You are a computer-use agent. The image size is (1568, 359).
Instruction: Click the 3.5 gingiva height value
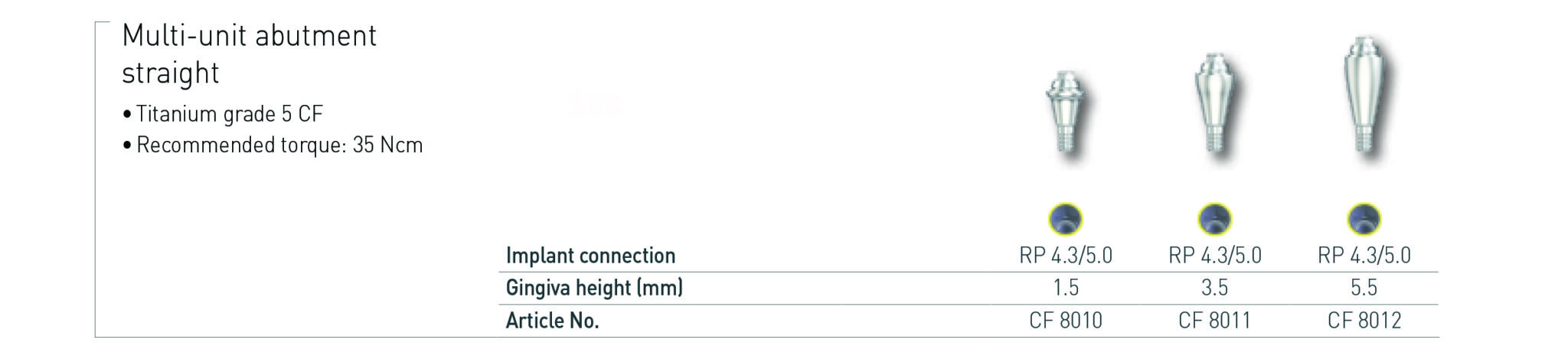(1214, 288)
